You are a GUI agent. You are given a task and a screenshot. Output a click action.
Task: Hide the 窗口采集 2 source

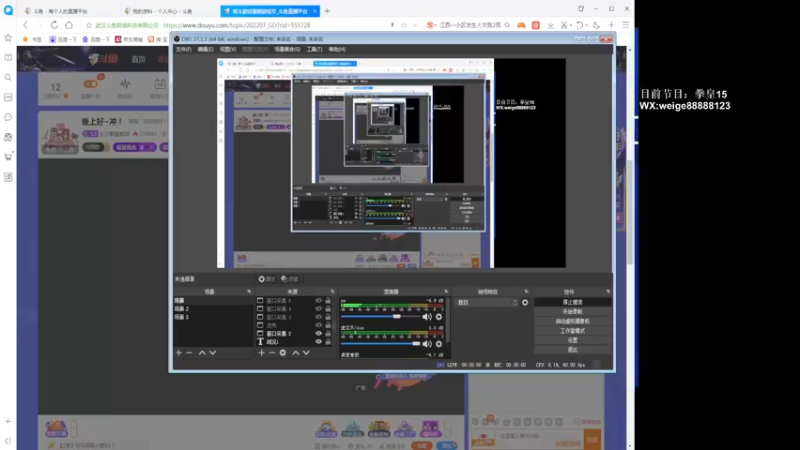click(318, 333)
